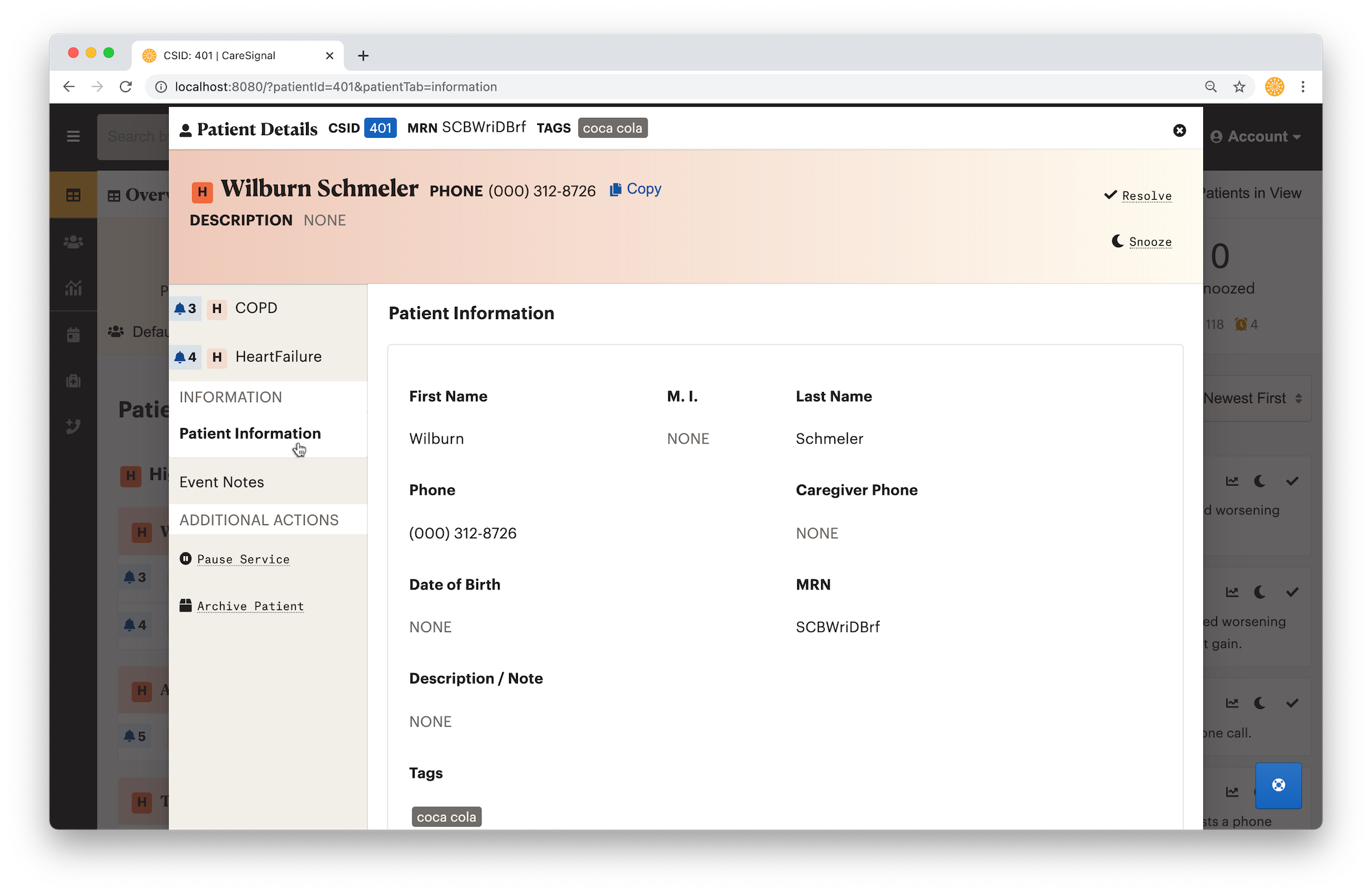Click snooze moon icon on first card

1260,481
